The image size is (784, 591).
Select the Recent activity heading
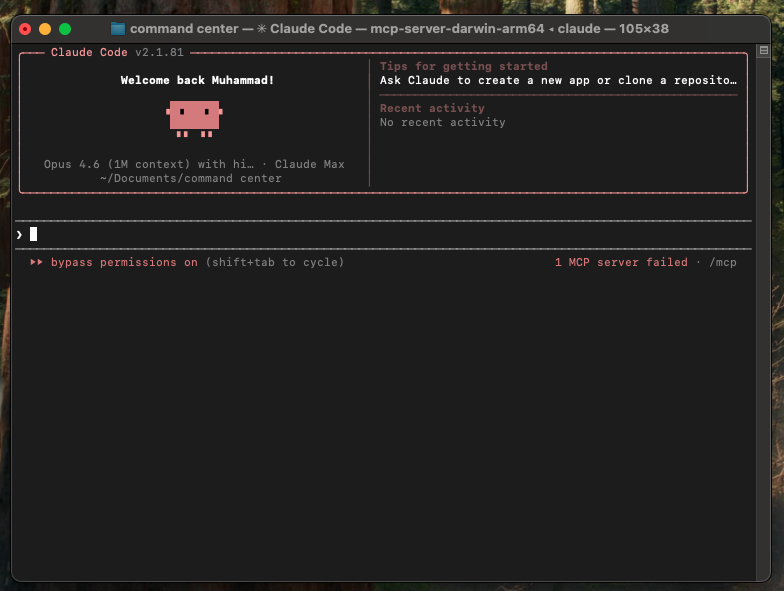432,108
